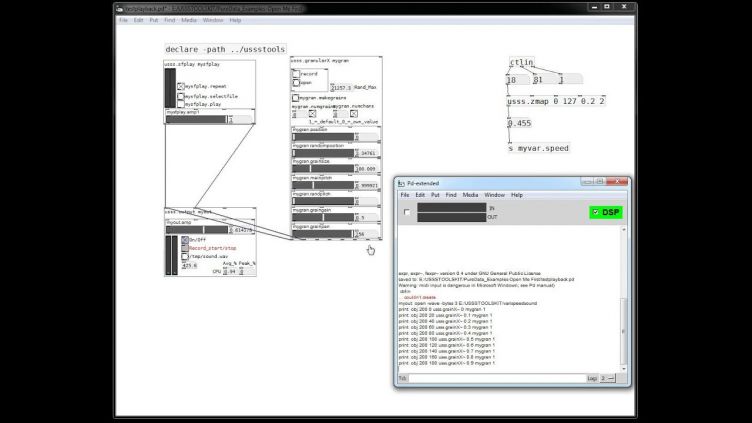Open Put menu in Pd-extended window
Viewport: 752px width, 423px height.
click(435, 195)
